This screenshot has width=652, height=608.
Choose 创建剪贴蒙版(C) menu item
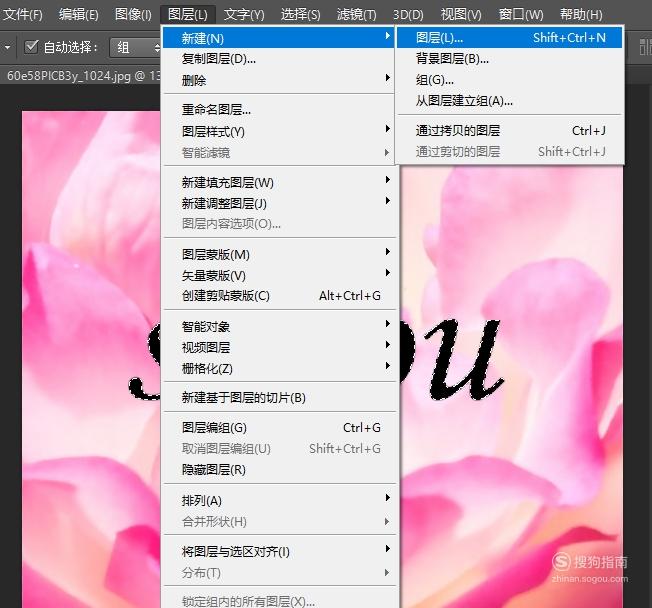[278, 296]
